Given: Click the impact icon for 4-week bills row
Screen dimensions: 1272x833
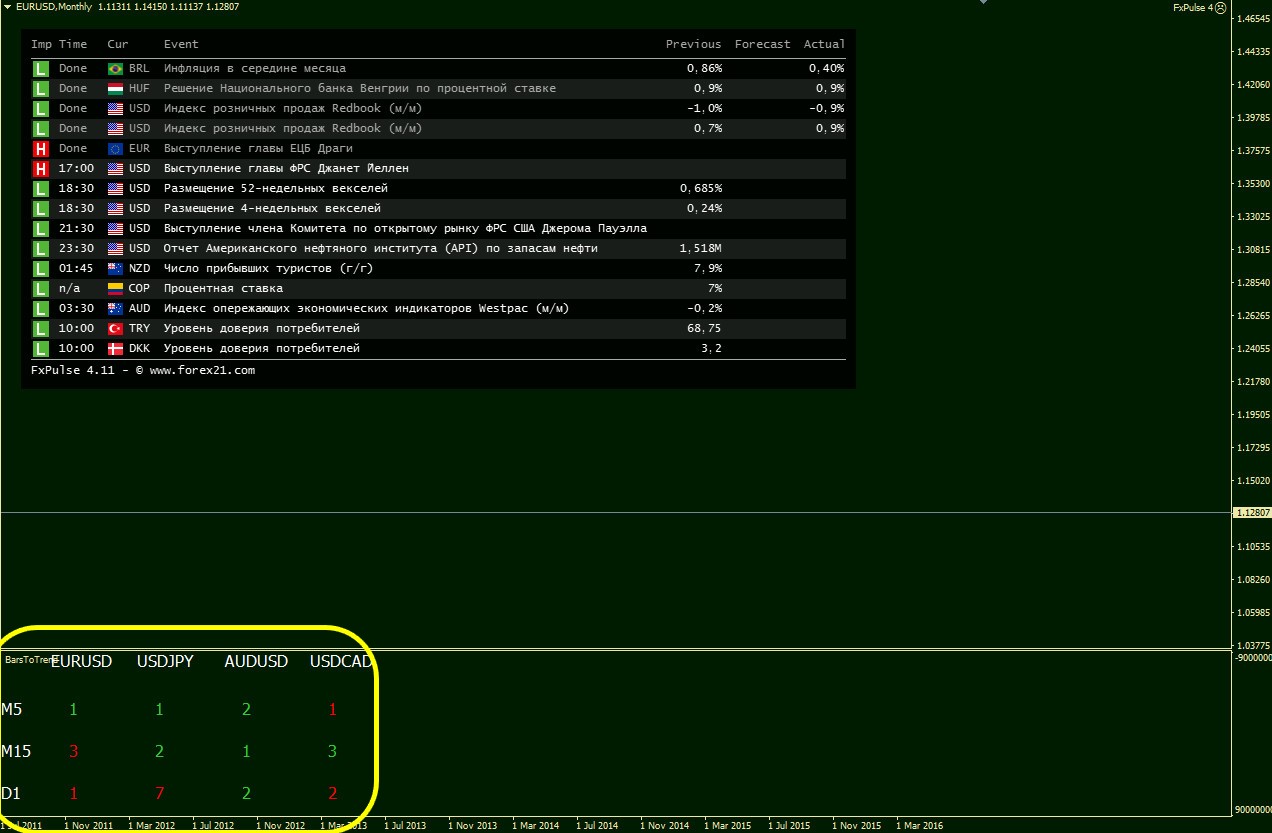Looking at the screenshot, I should click(x=41, y=209).
